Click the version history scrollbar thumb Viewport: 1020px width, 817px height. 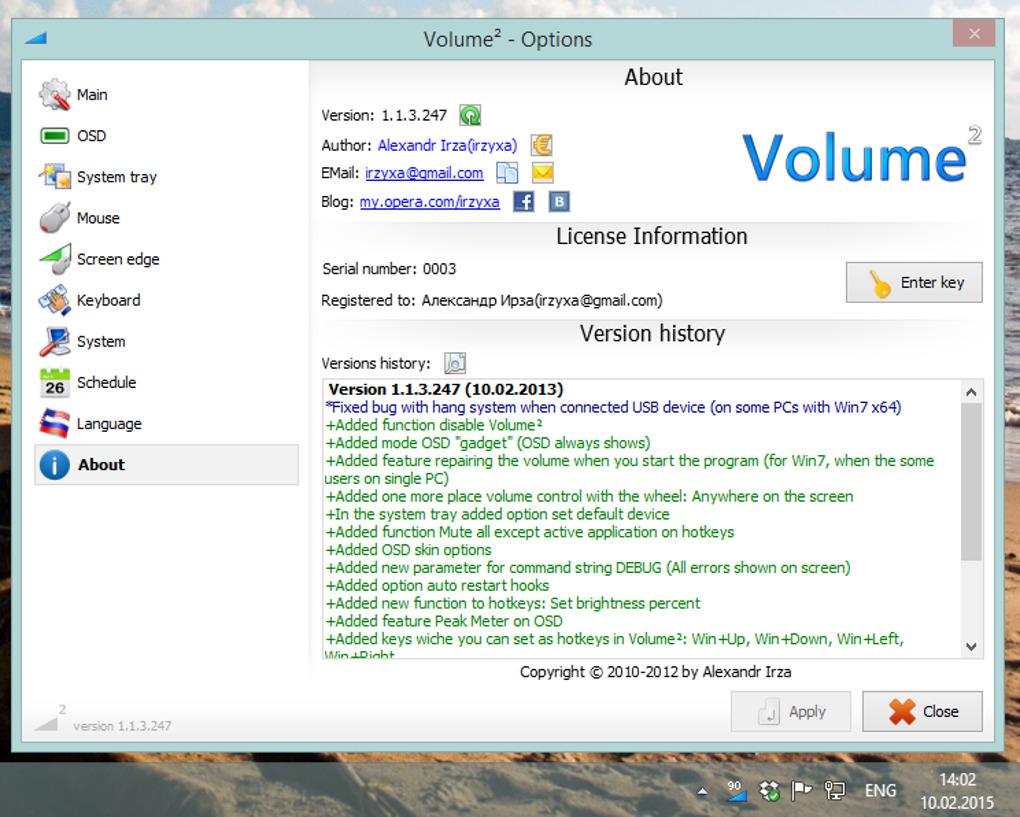pyautogui.click(x=971, y=481)
